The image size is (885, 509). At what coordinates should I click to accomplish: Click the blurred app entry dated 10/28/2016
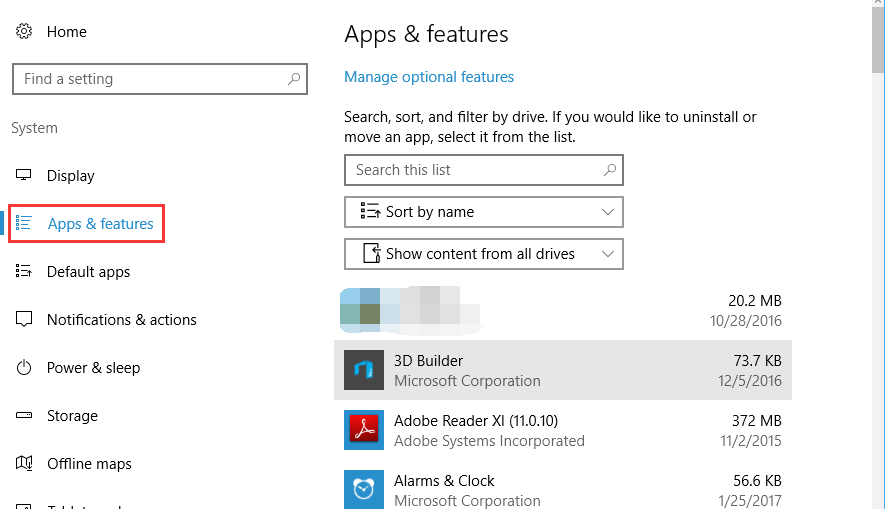[x=563, y=310]
